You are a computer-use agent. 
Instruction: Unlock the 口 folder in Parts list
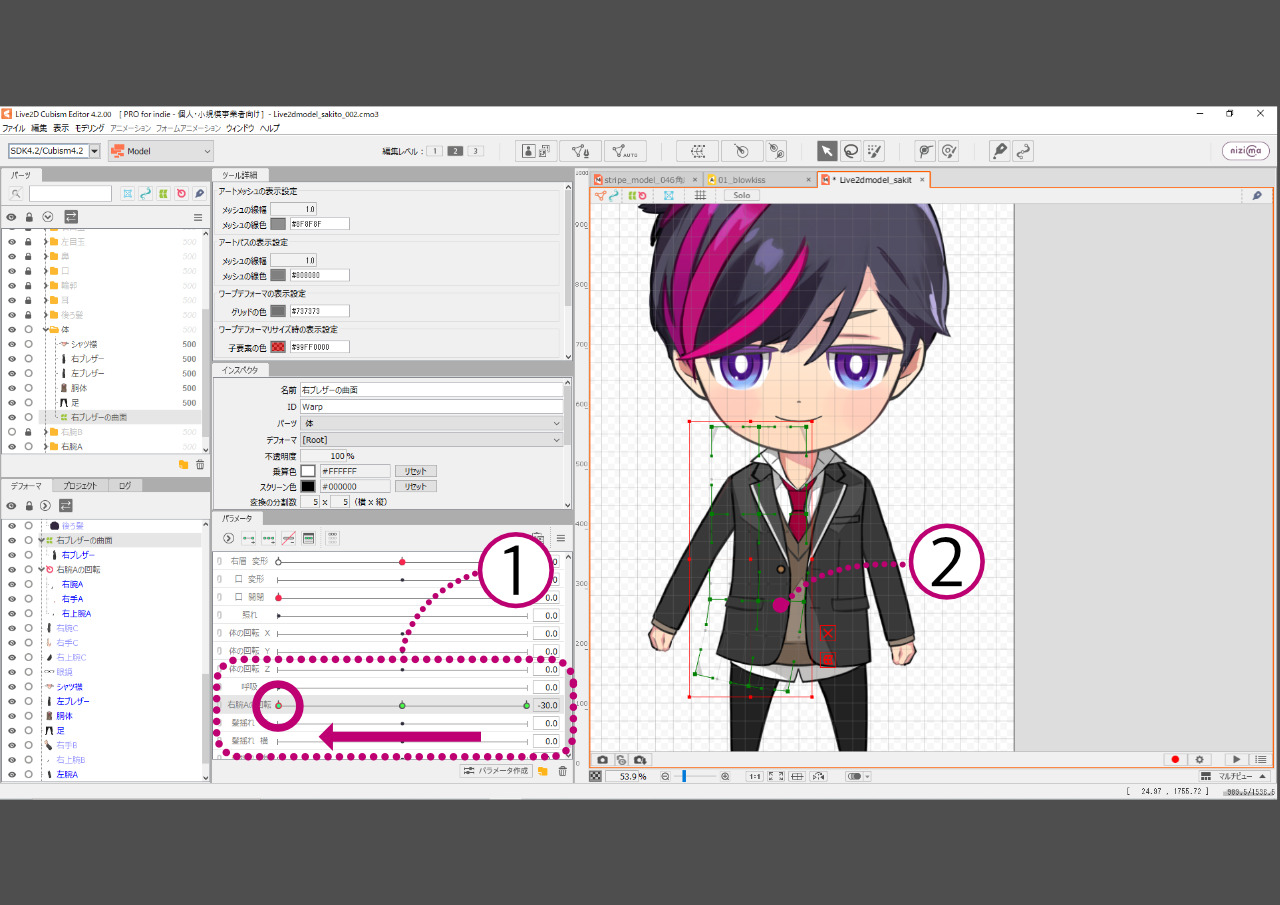28,271
